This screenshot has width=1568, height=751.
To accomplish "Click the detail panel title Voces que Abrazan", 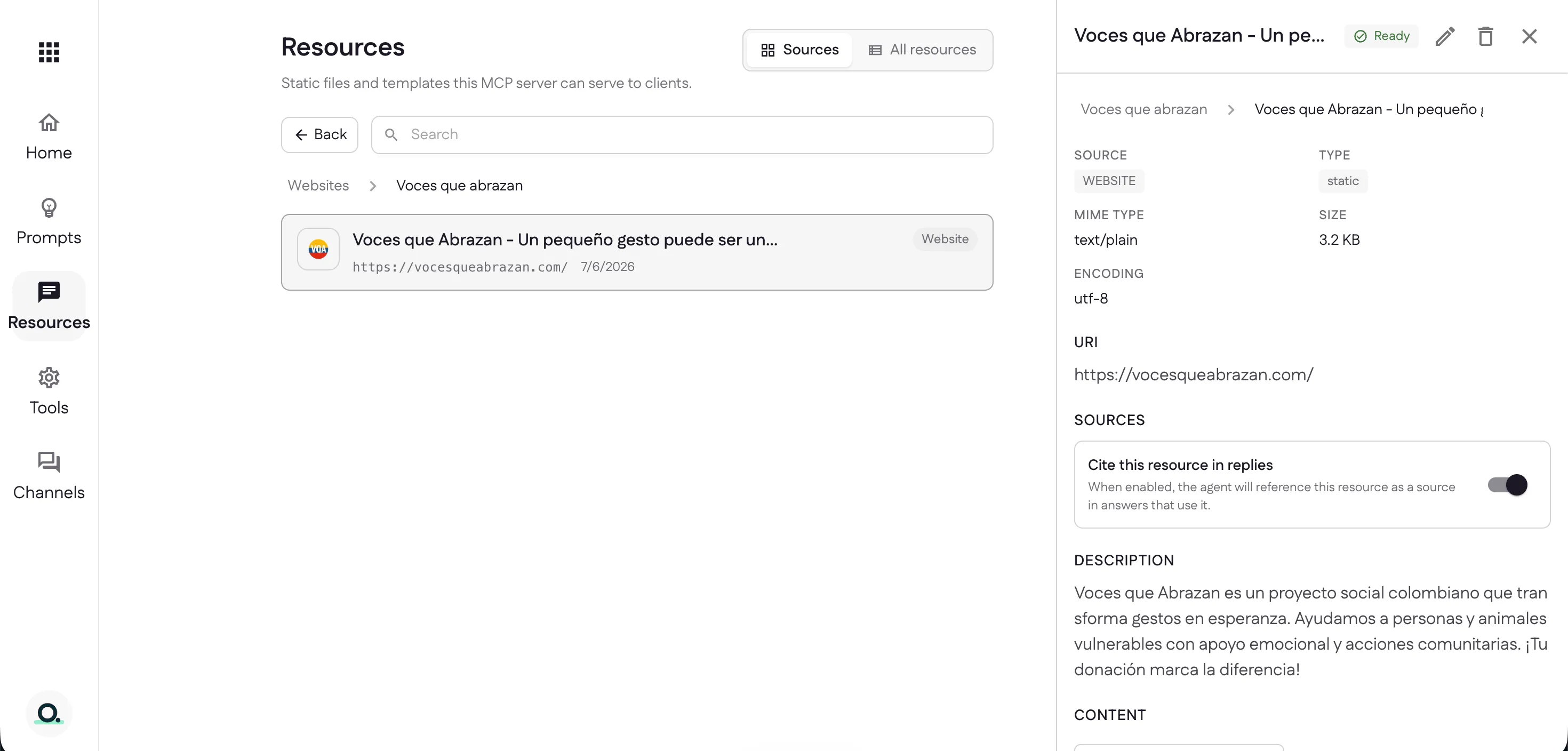I will click(x=1198, y=36).
